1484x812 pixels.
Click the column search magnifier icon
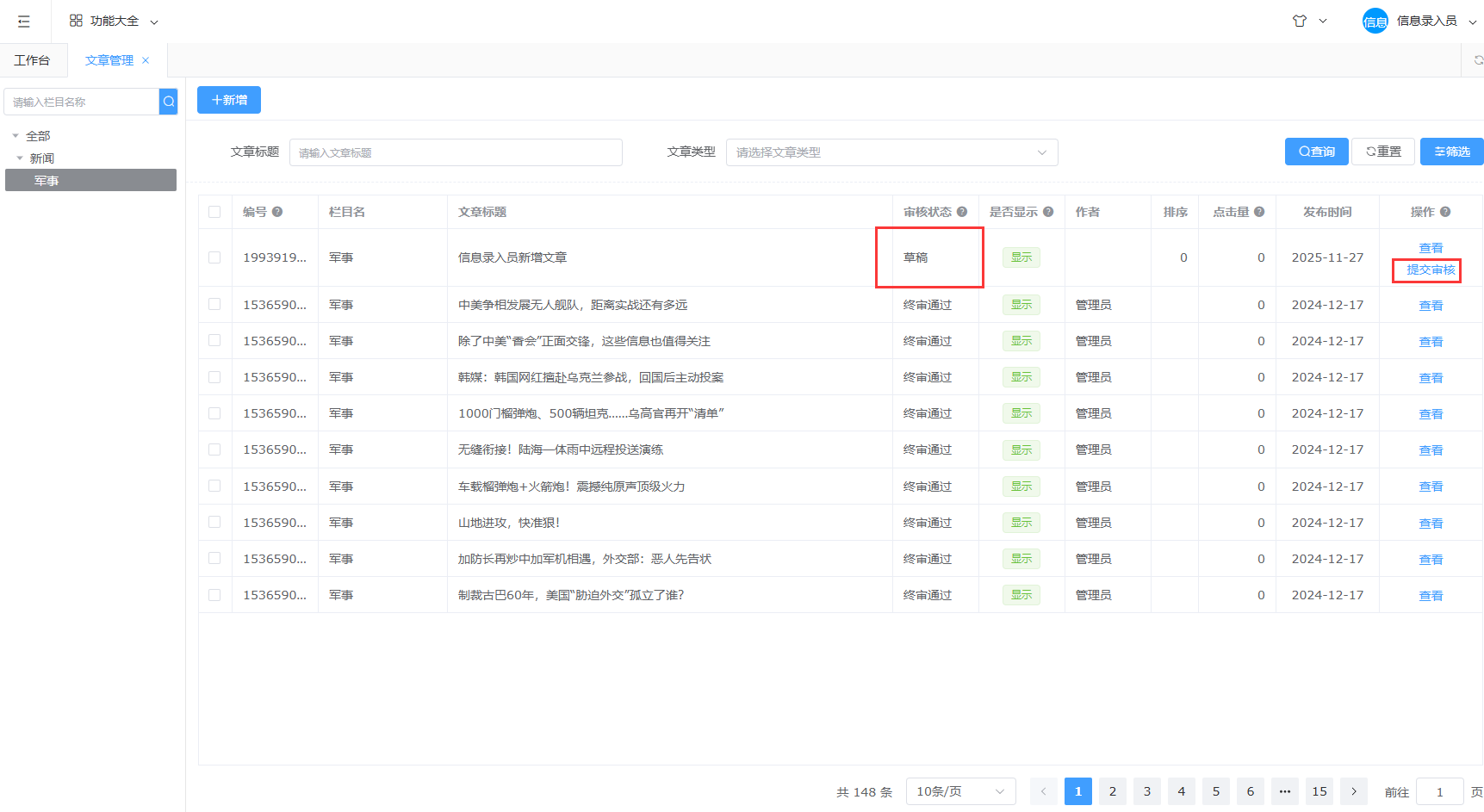169,102
